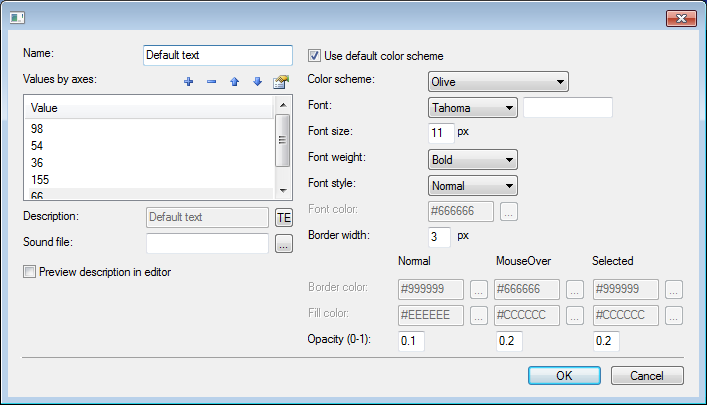Move value down with the down arrow
Image resolution: width=707 pixels, height=405 pixels.
point(257,82)
